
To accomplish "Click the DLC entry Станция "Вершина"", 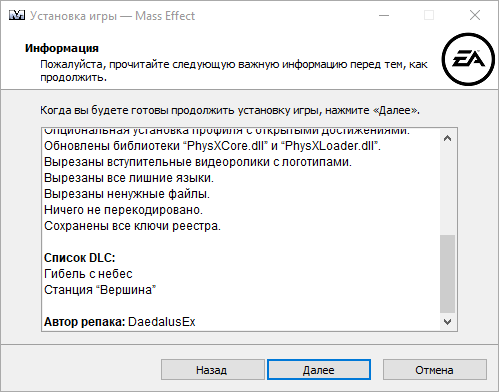I will pos(100,290).
